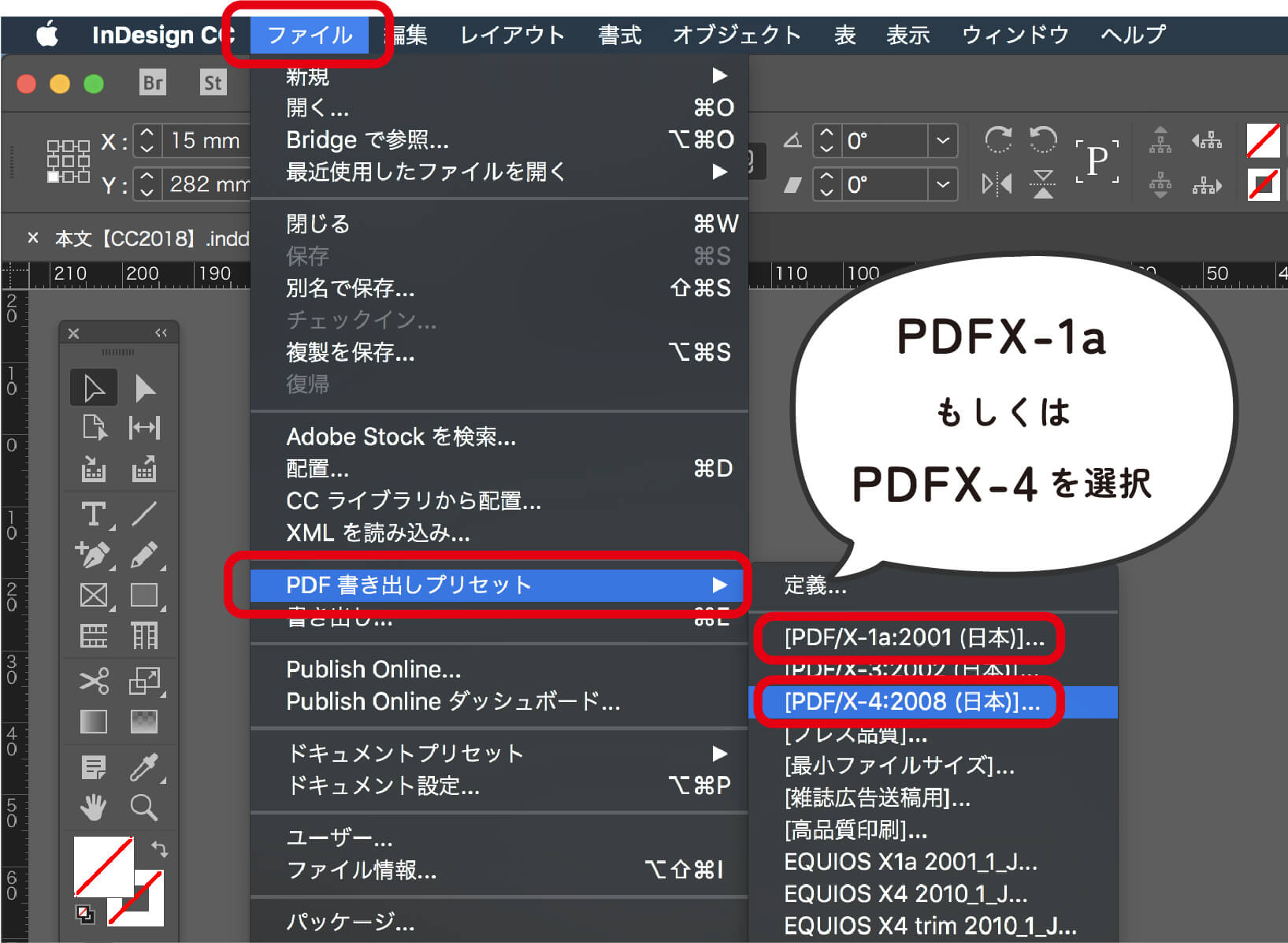The width and height of the screenshot is (1288, 943).
Task: Select the Pencil tool
Action: click(144, 555)
